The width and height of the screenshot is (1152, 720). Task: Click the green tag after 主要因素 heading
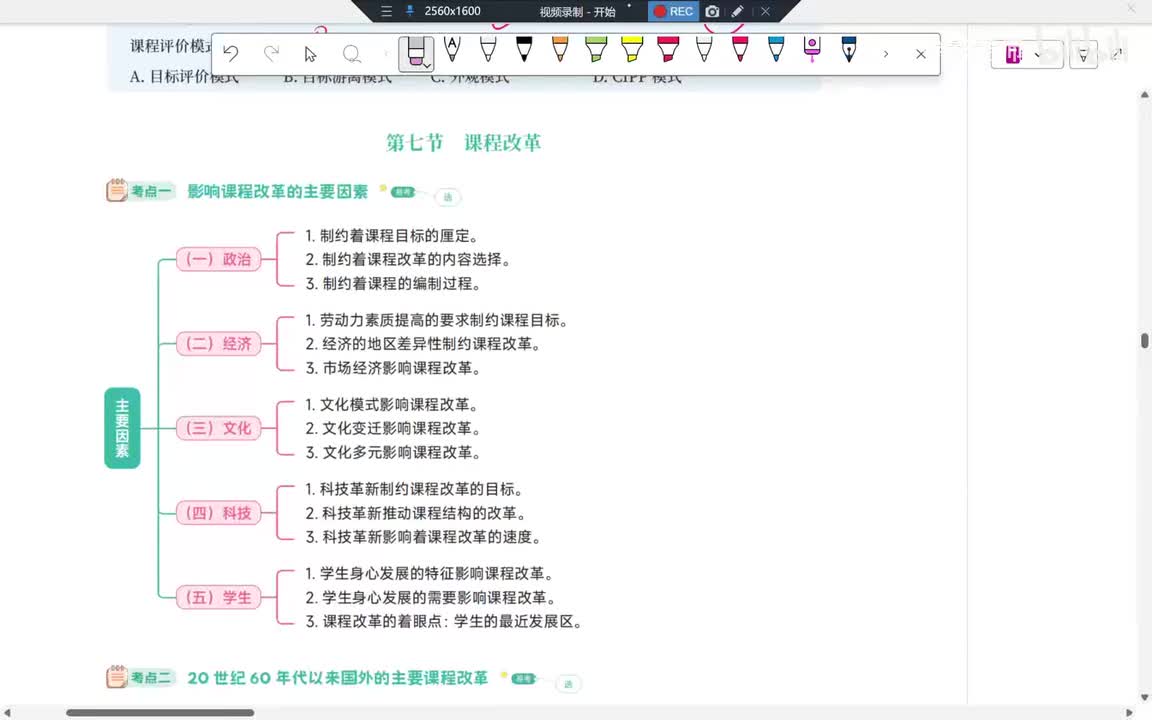(x=403, y=192)
